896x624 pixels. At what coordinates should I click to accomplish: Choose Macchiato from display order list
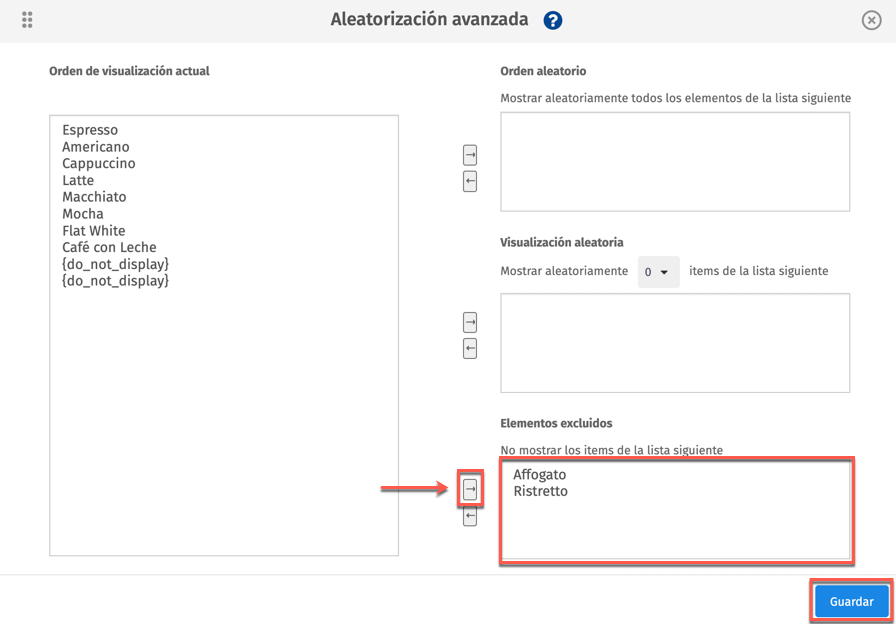click(x=94, y=197)
